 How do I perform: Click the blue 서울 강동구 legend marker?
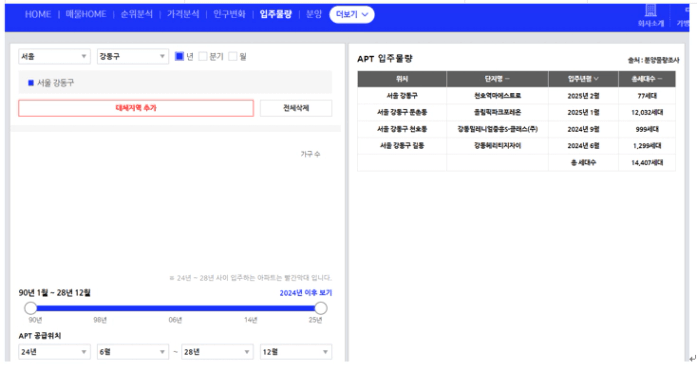pyautogui.click(x=31, y=83)
